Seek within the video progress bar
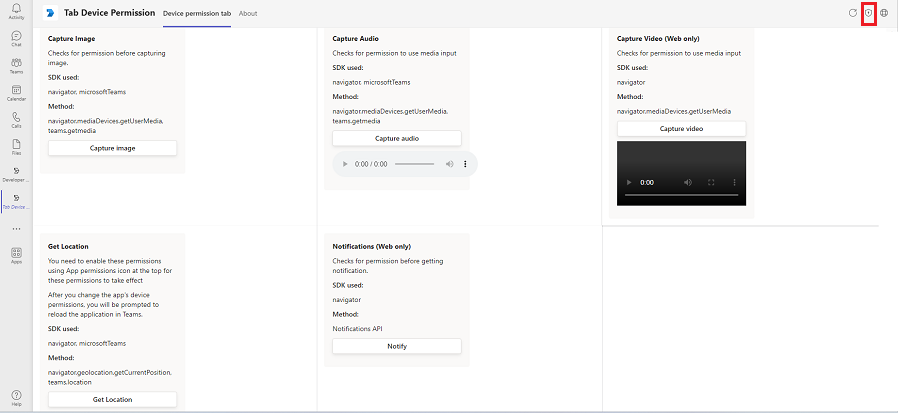The height and width of the screenshot is (413, 898). click(681, 195)
